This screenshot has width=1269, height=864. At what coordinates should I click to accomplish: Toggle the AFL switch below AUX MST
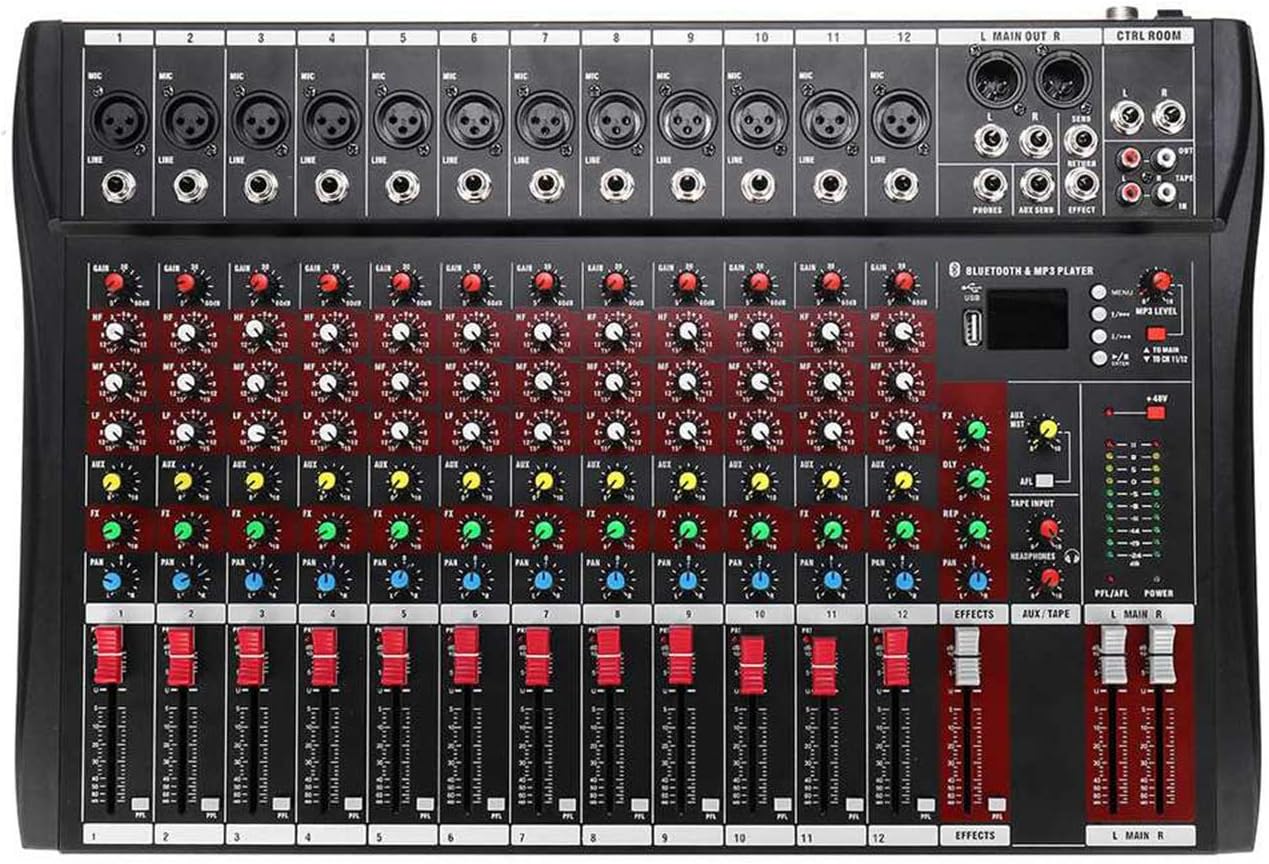coord(1044,480)
